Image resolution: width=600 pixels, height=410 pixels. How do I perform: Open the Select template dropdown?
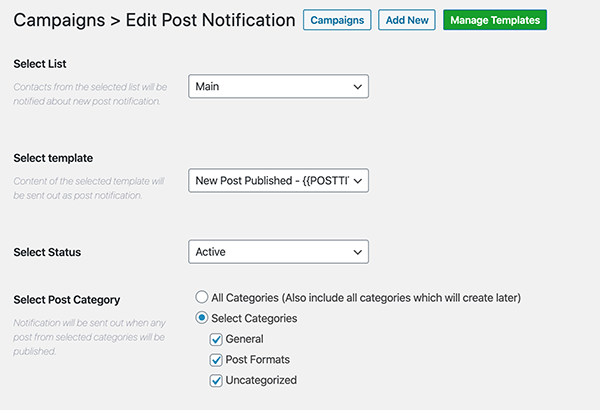(278, 180)
